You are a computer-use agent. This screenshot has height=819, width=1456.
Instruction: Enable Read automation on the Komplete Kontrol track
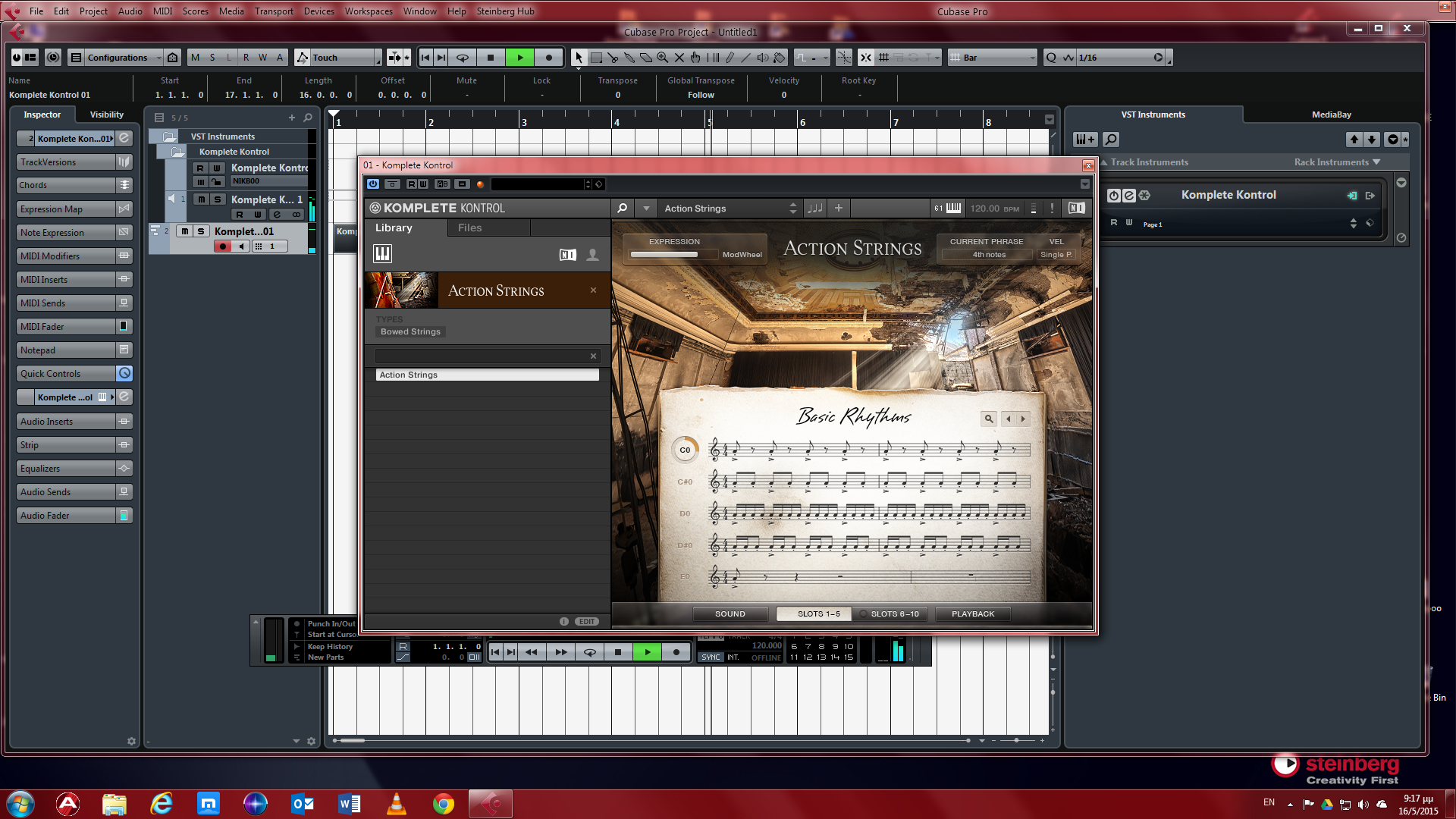tap(199, 168)
